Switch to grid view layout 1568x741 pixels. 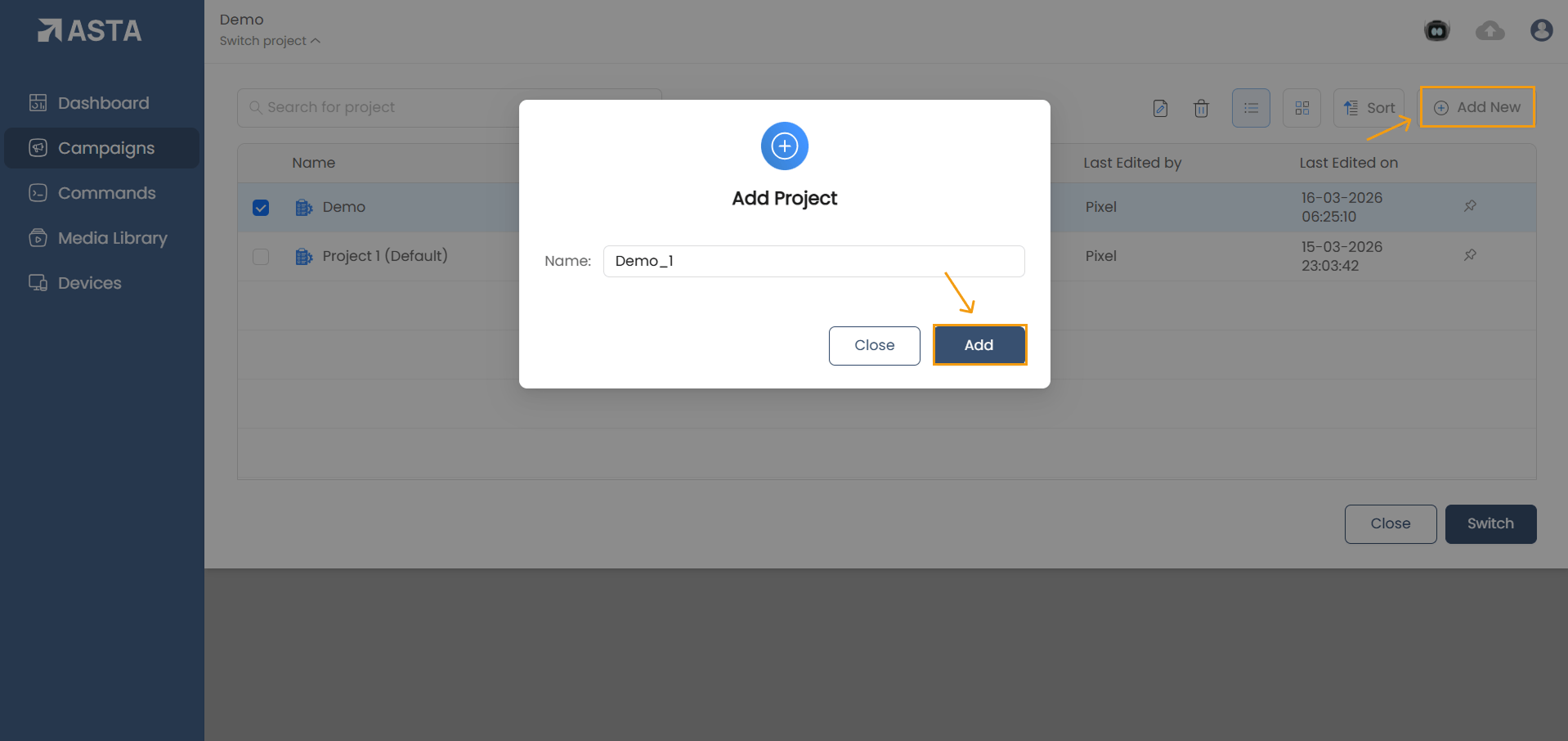[1301, 108]
